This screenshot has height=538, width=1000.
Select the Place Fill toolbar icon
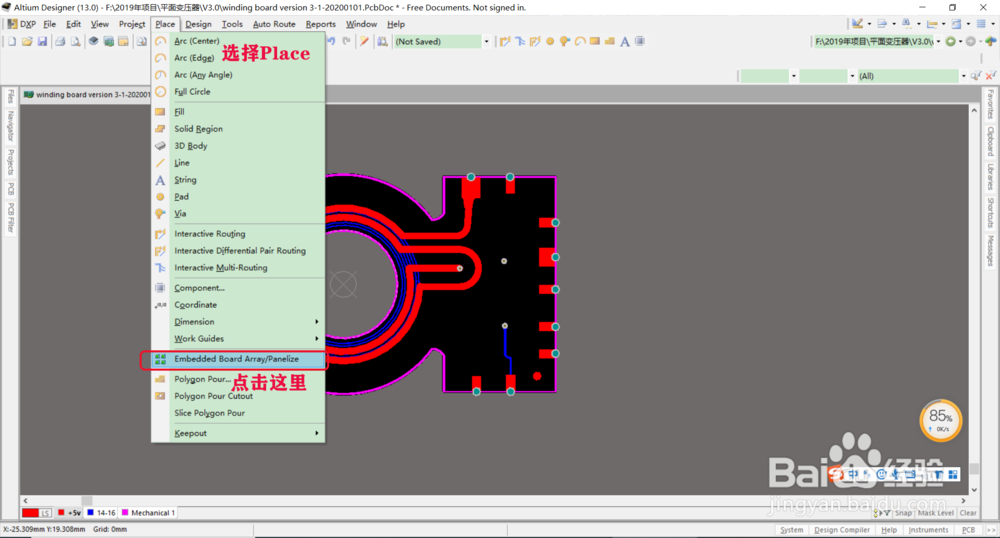594,41
